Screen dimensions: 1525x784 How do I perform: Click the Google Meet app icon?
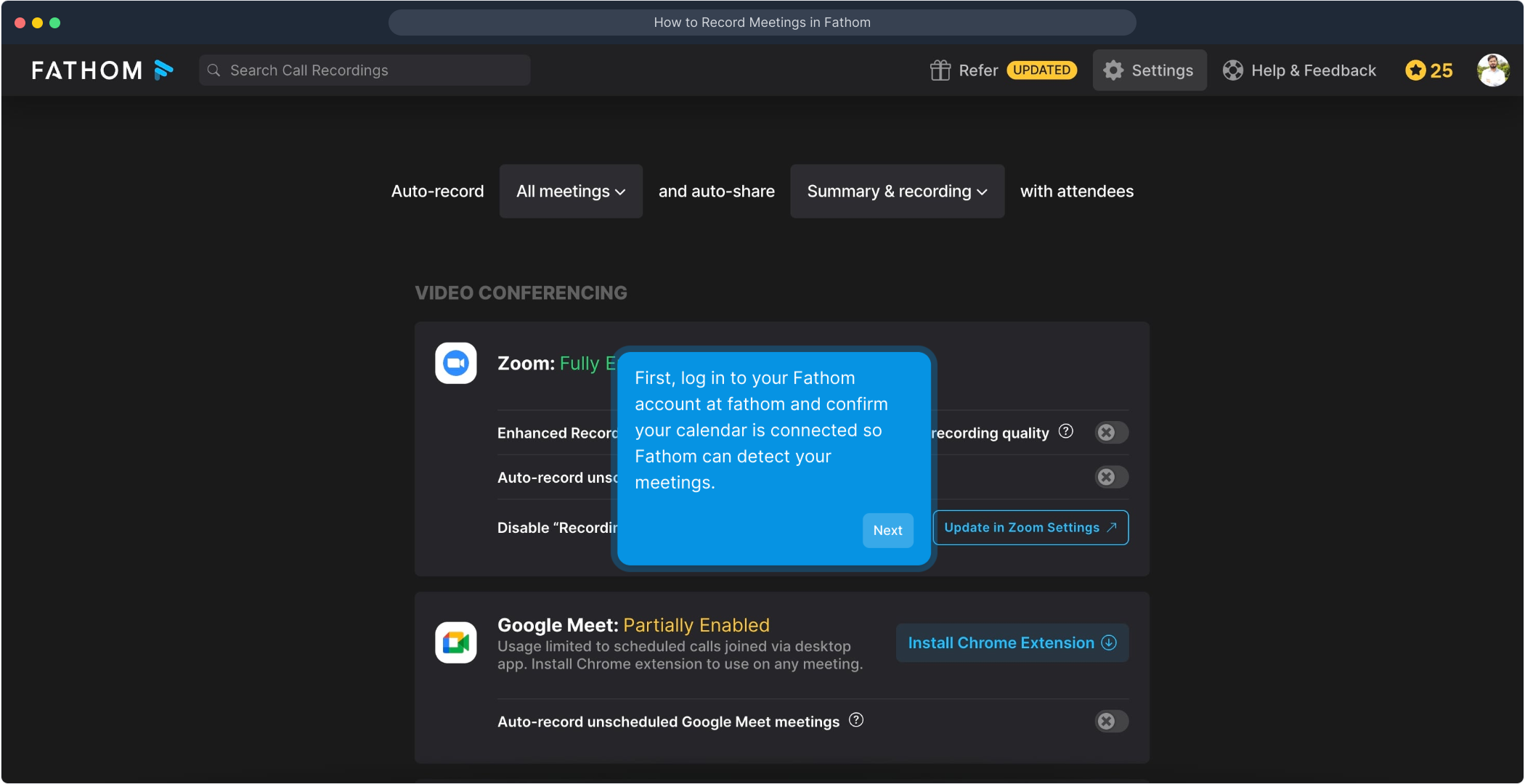point(456,642)
